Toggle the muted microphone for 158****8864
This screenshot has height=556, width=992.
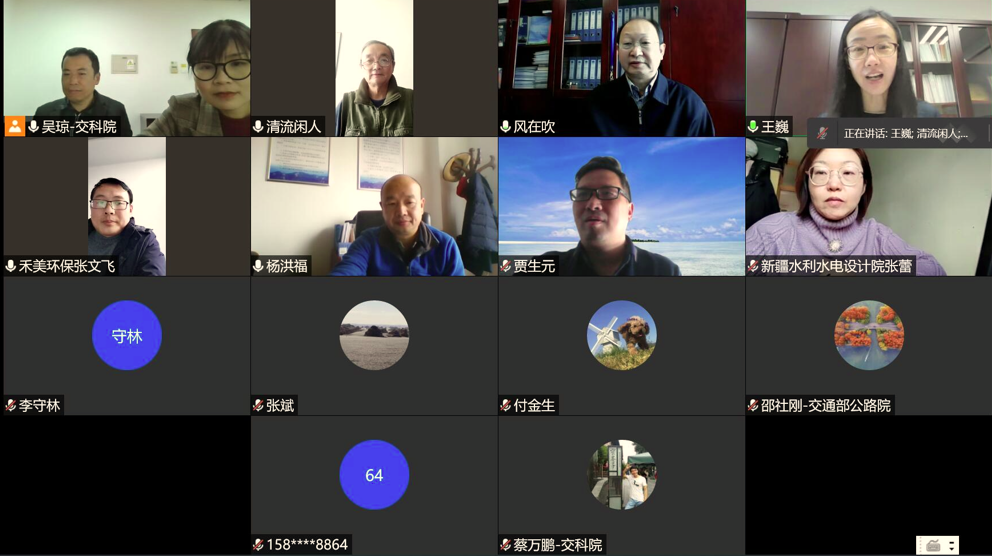pos(258,545)
